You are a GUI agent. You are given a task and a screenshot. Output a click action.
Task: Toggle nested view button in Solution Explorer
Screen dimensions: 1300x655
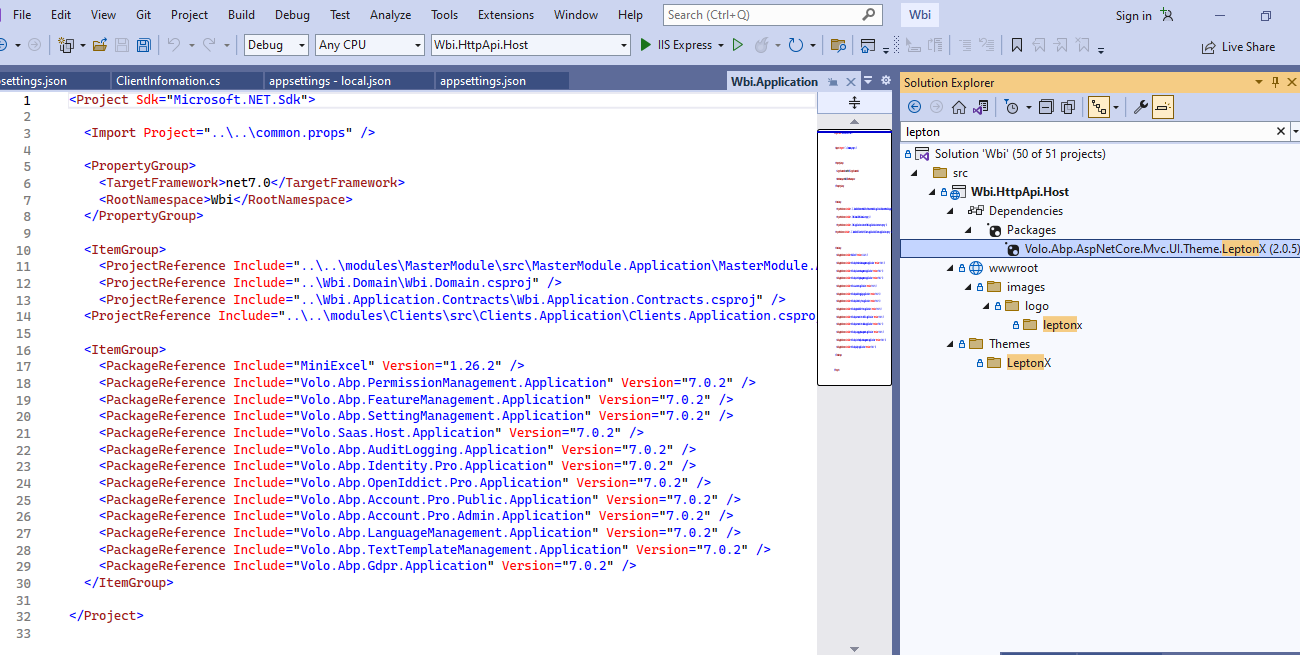(x=1098, y=107)
